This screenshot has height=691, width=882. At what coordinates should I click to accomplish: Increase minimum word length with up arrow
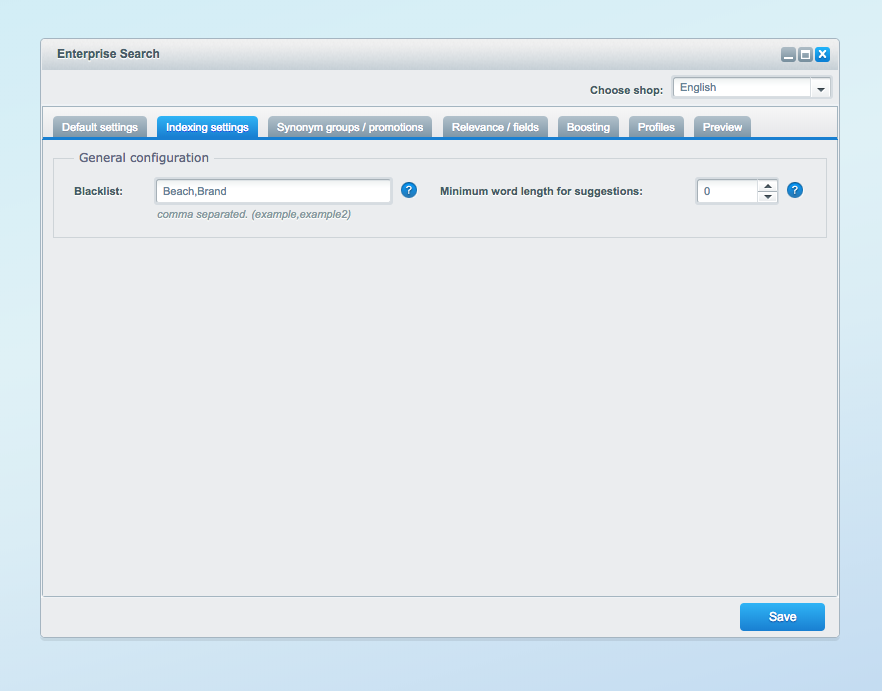[x=767, y=185]
